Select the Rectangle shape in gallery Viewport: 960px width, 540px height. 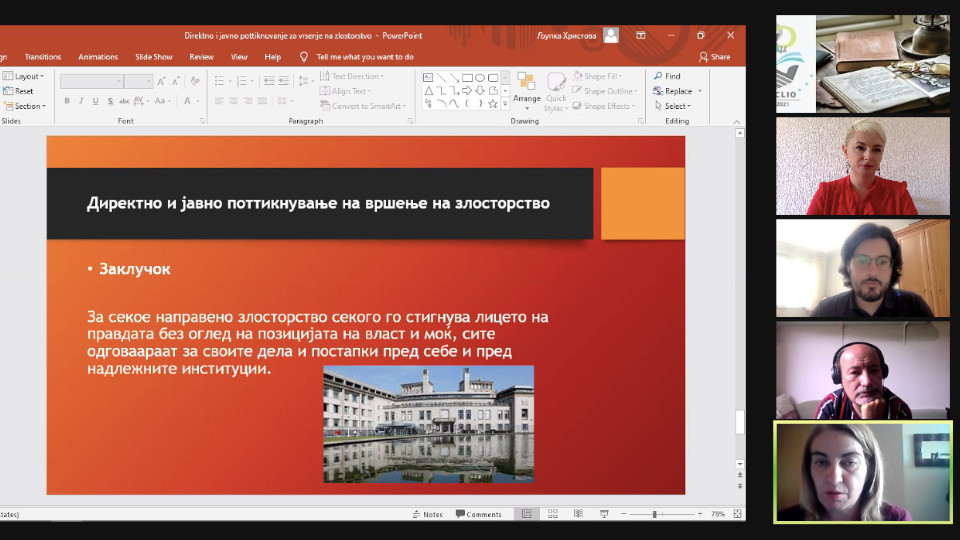pyautogui.click(x=467, y=78)
